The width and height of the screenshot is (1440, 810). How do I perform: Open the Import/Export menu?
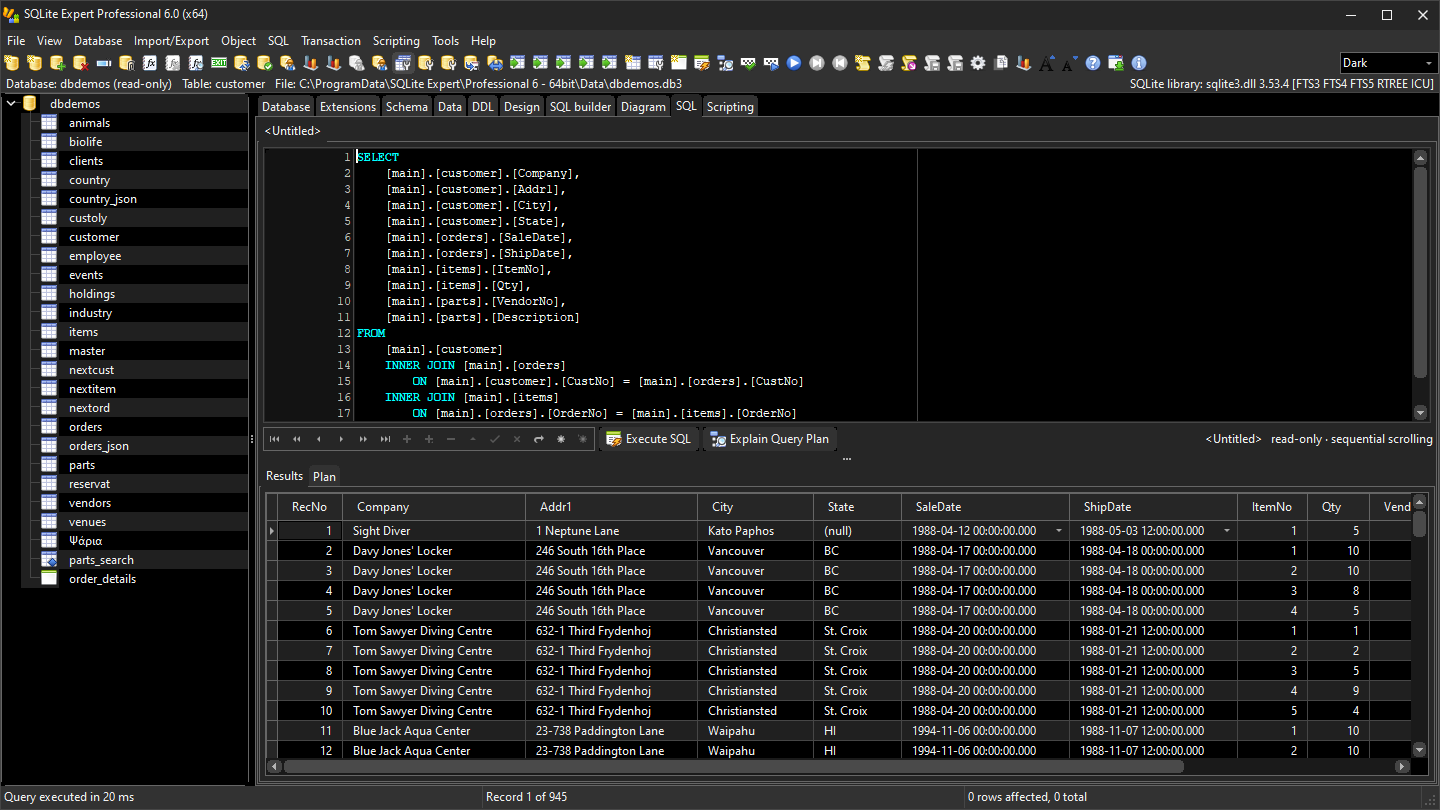(x=172, y=41)
